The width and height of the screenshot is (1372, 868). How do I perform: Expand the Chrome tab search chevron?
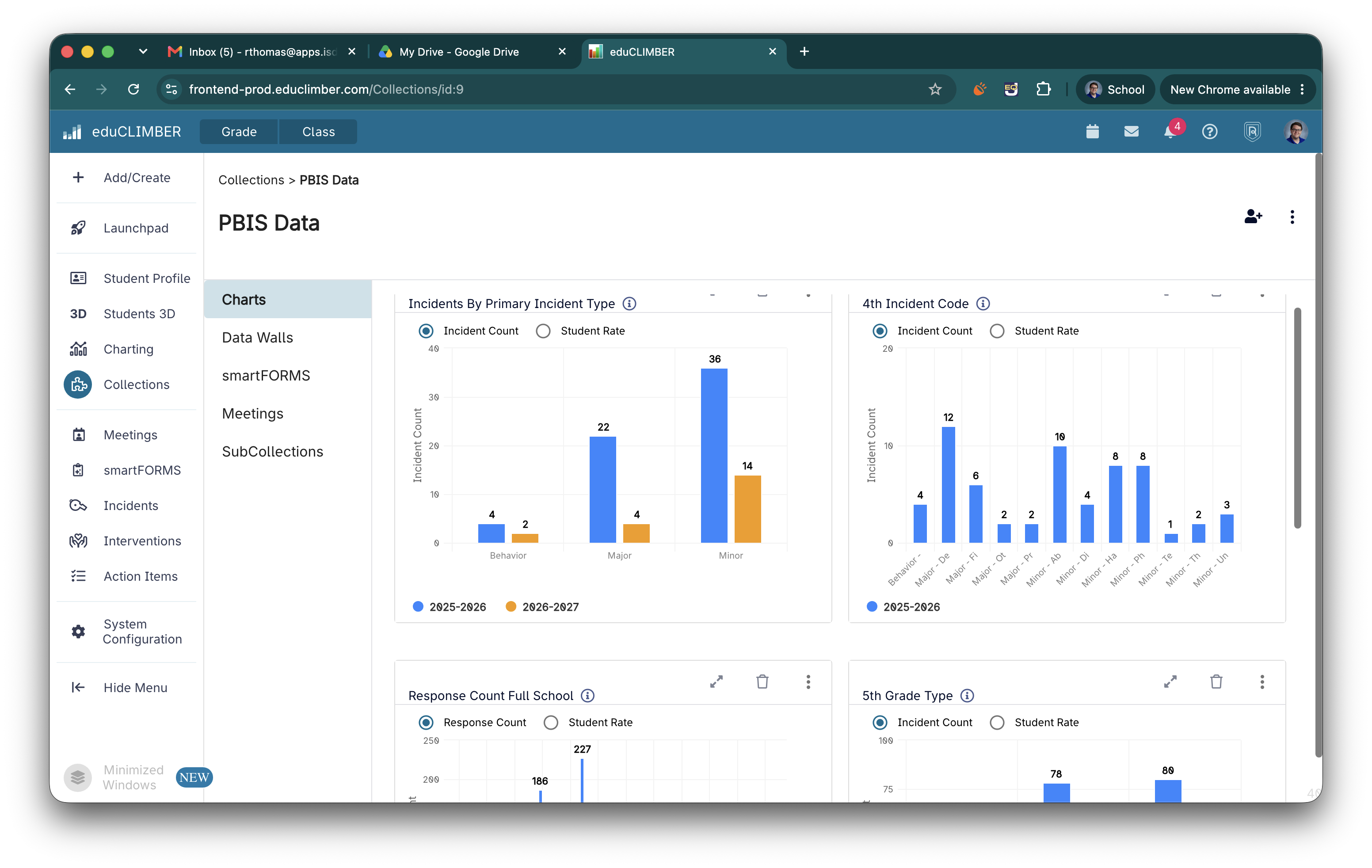point(143,51)
